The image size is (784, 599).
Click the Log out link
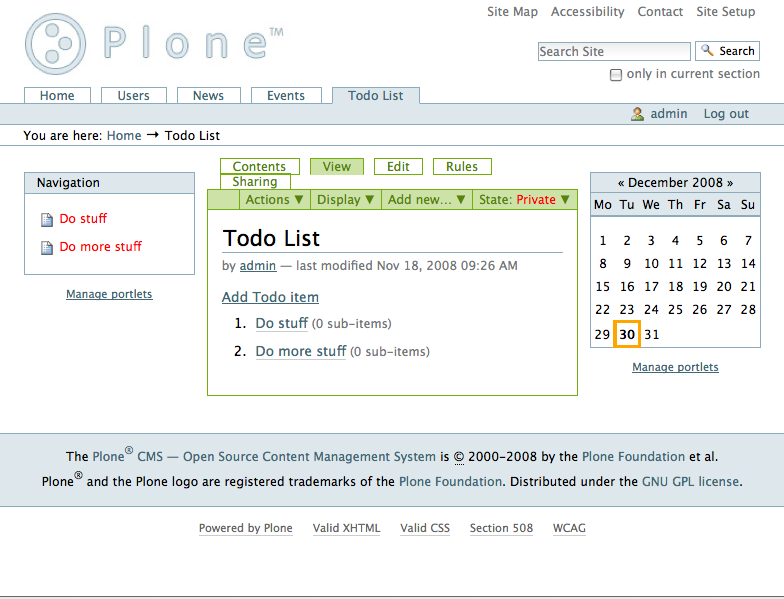[x=726, y=114]
